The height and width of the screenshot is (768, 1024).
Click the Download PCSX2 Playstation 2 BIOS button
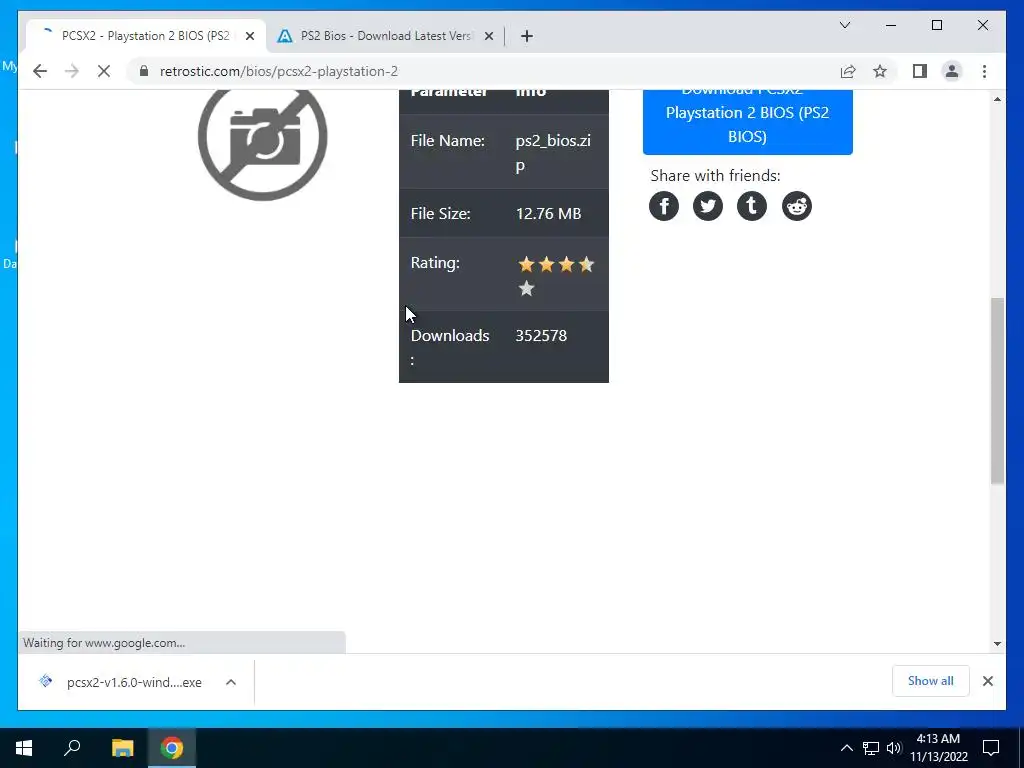pos(748,122)
